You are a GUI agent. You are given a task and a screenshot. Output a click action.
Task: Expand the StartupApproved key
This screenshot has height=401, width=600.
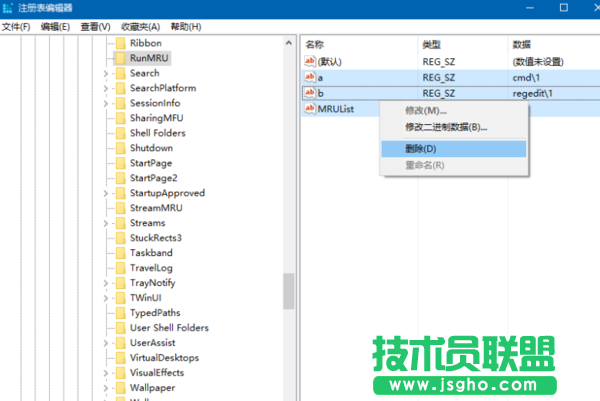pos(106,193)
